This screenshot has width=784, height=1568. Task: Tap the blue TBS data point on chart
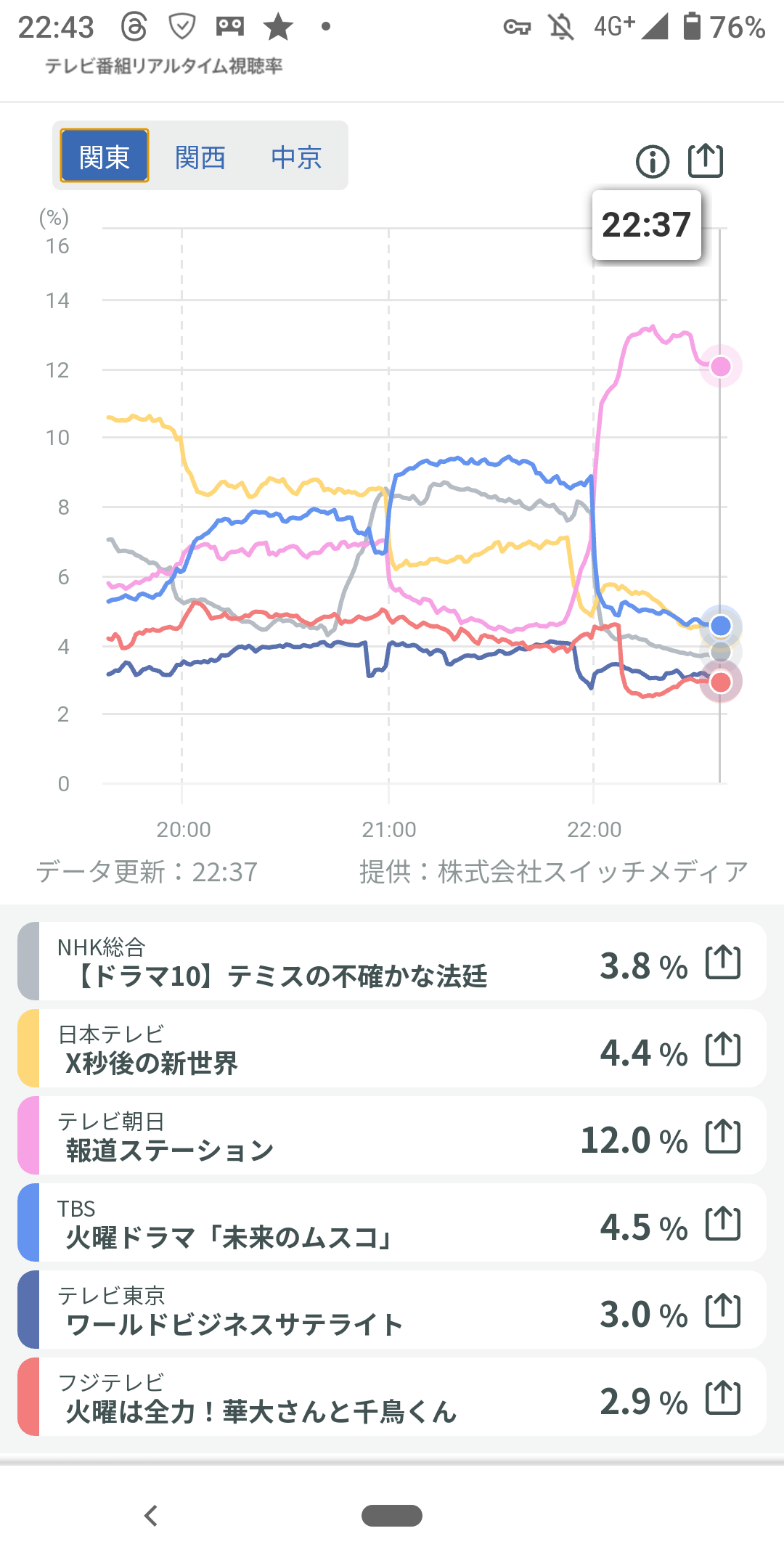tap(720, 626)
